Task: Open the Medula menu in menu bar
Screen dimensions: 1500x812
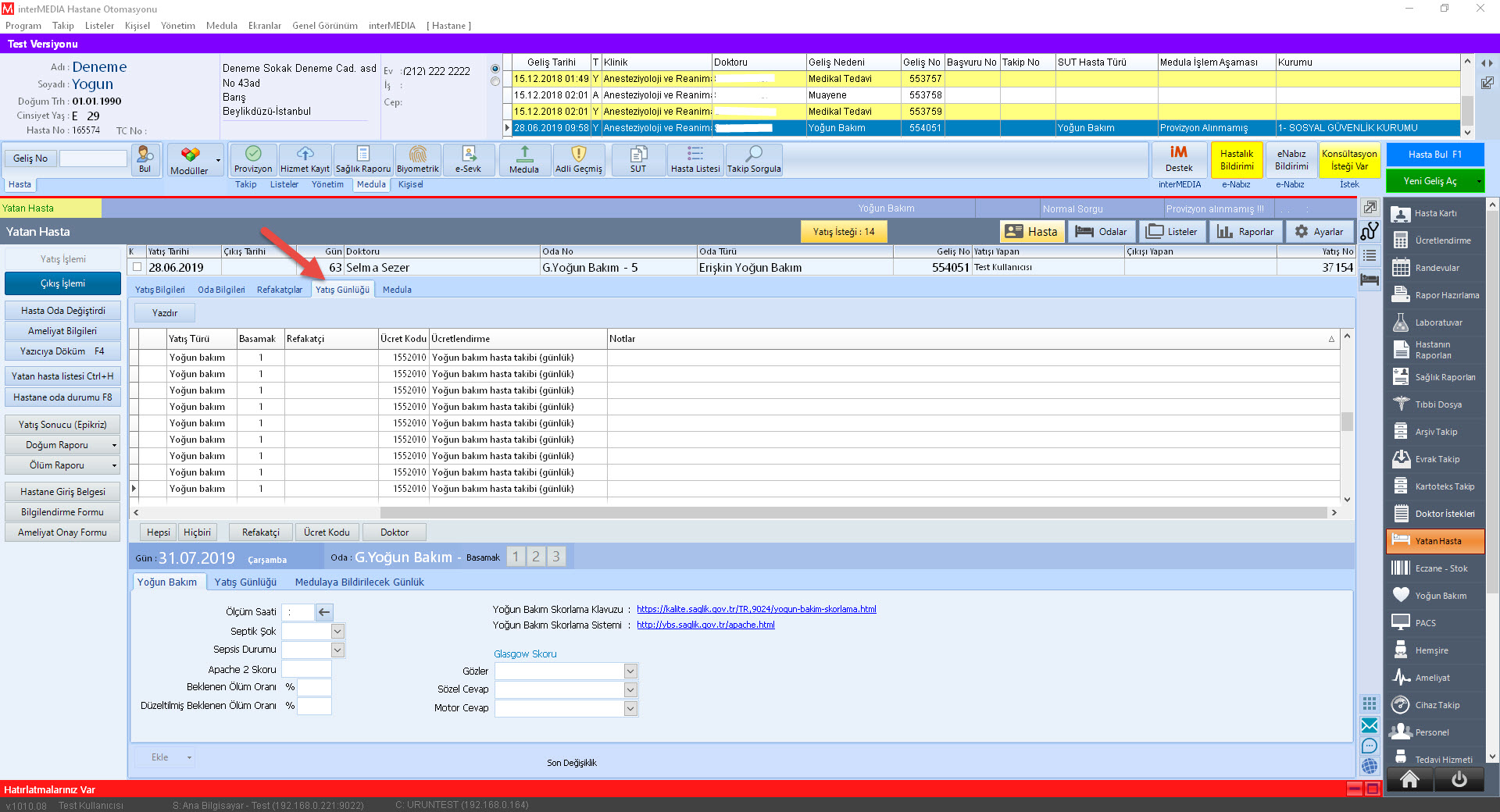Action: coord(221,26)
